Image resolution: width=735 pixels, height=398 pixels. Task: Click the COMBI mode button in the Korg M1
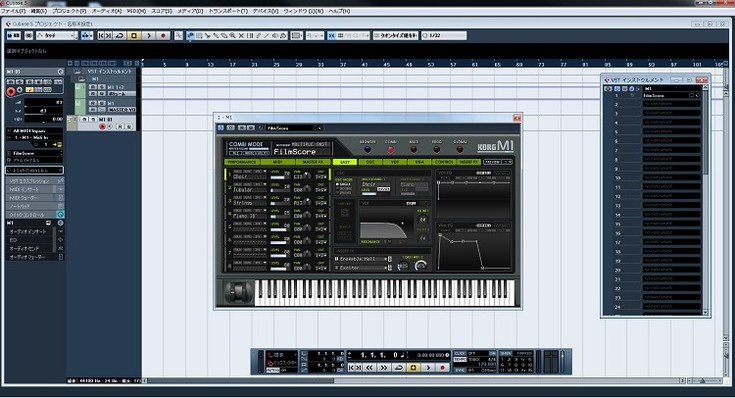click(x=390, y=150)
